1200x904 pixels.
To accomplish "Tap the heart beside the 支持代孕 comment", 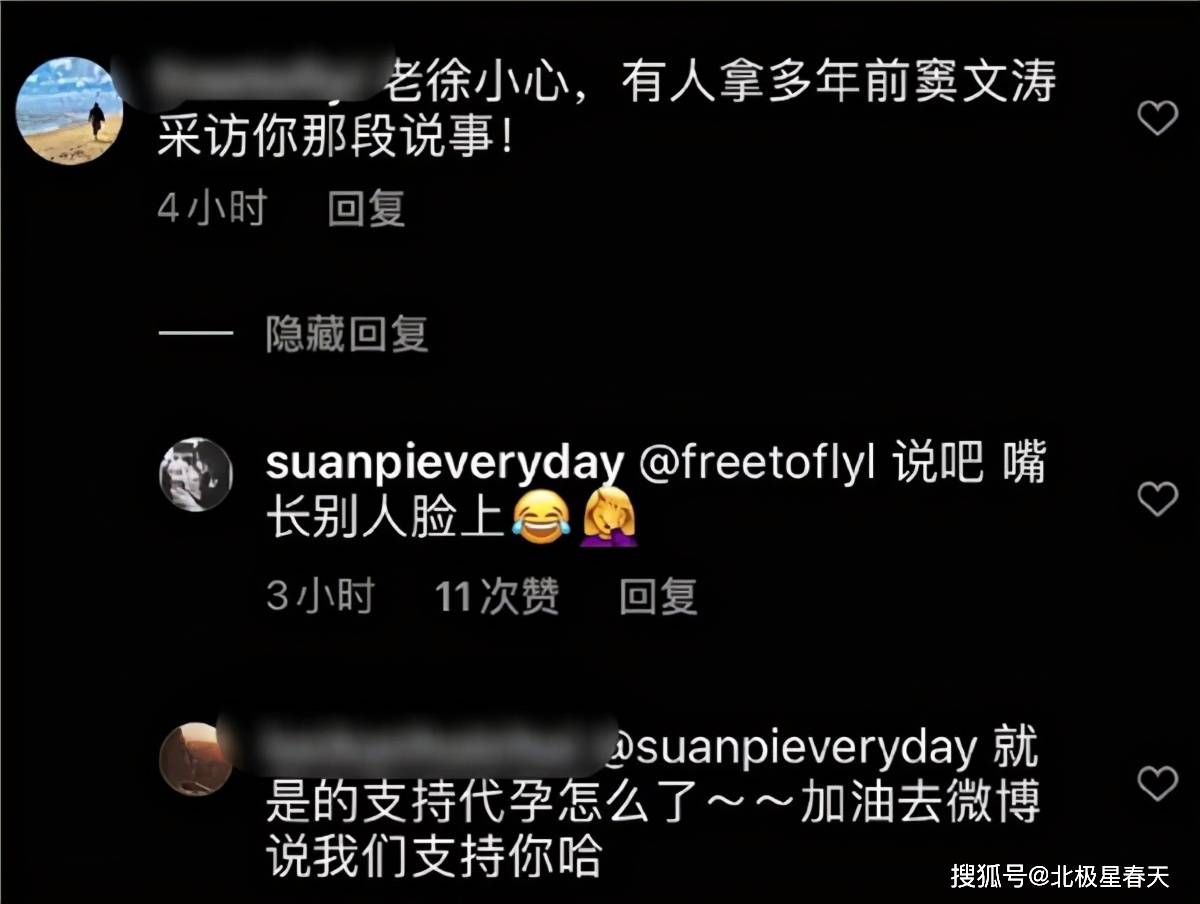I will click(1158, 783).
